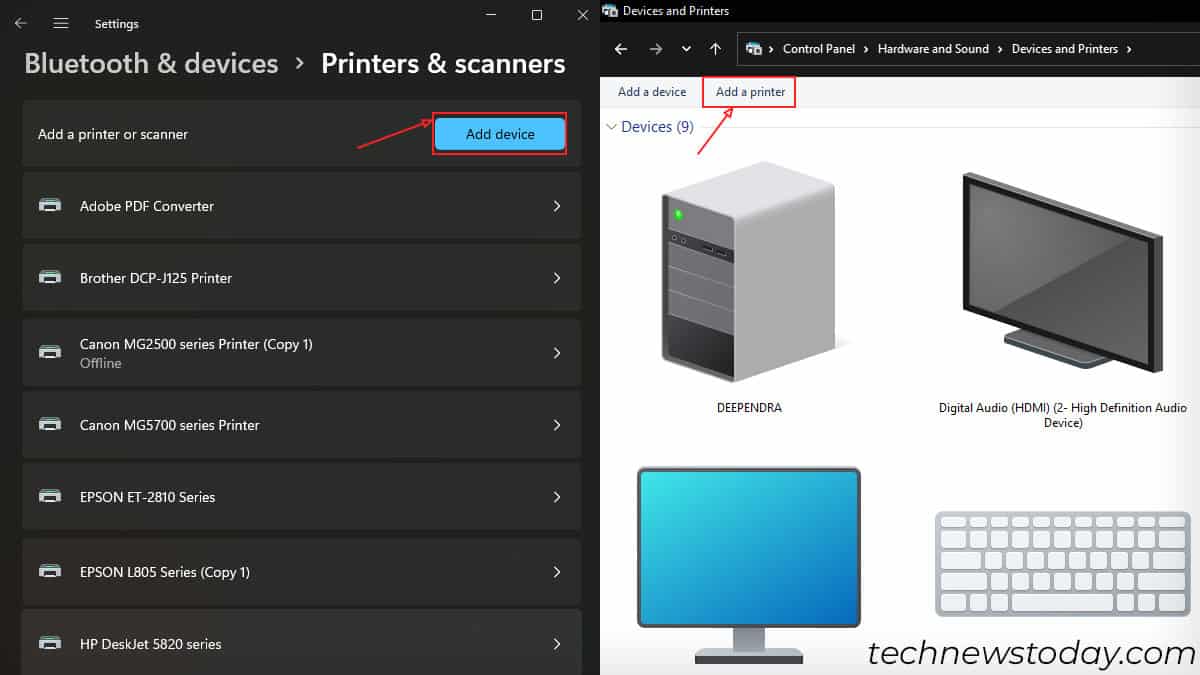The image size is (1200, 675).
Task: Go to Bluetooth & devices breadcrumb
Action: [151, 64]
